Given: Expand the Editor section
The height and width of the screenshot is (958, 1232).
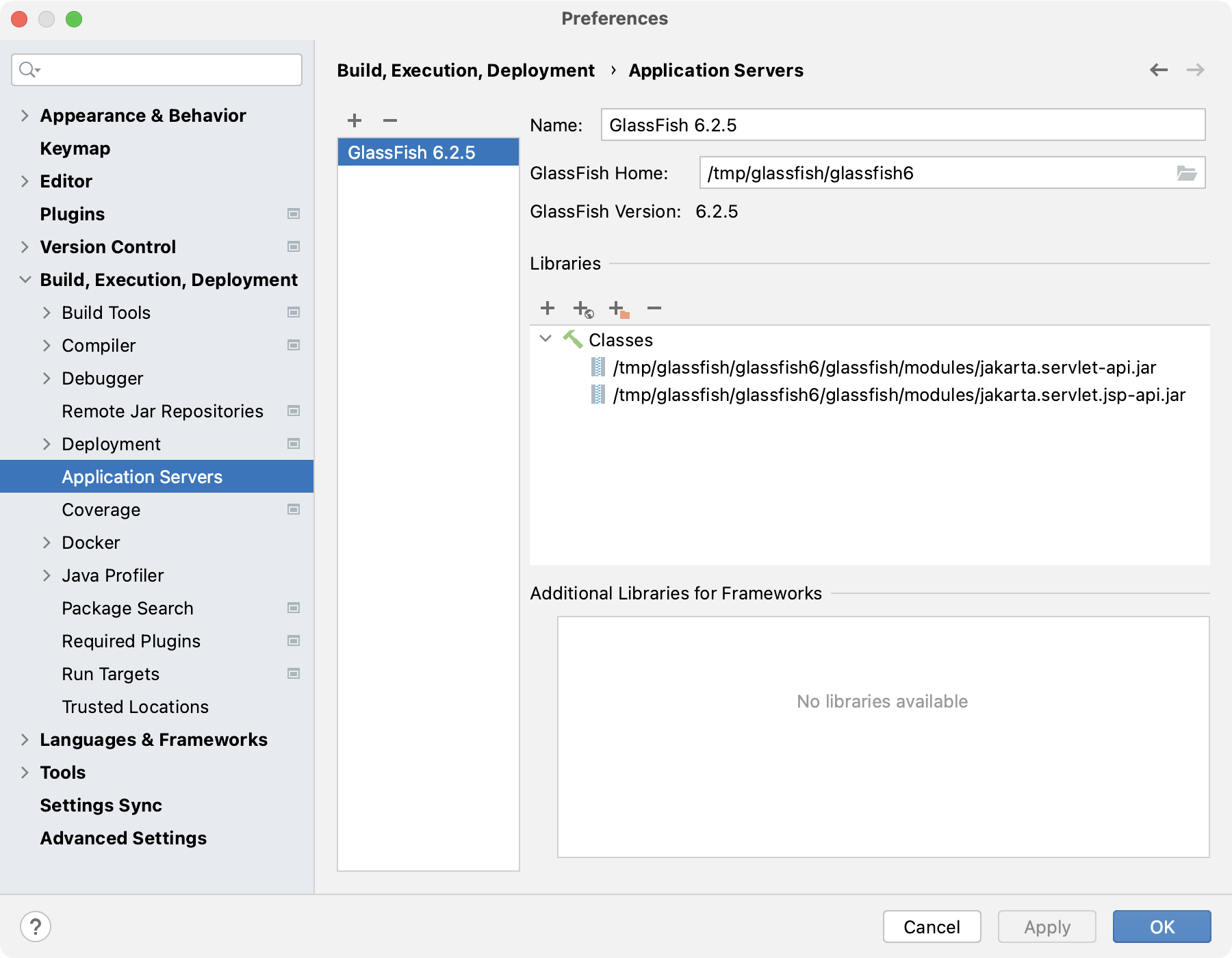Looking at the screenshot, I should (x=25, y=181).
